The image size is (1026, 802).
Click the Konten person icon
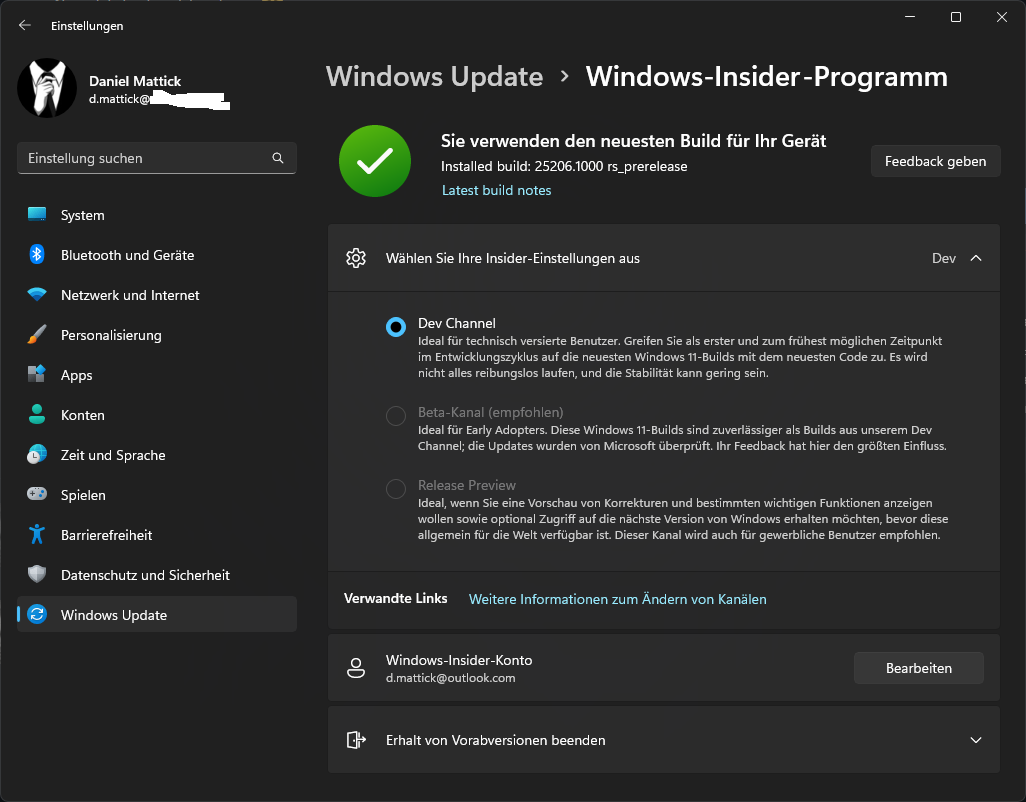(x=37, y=414)
